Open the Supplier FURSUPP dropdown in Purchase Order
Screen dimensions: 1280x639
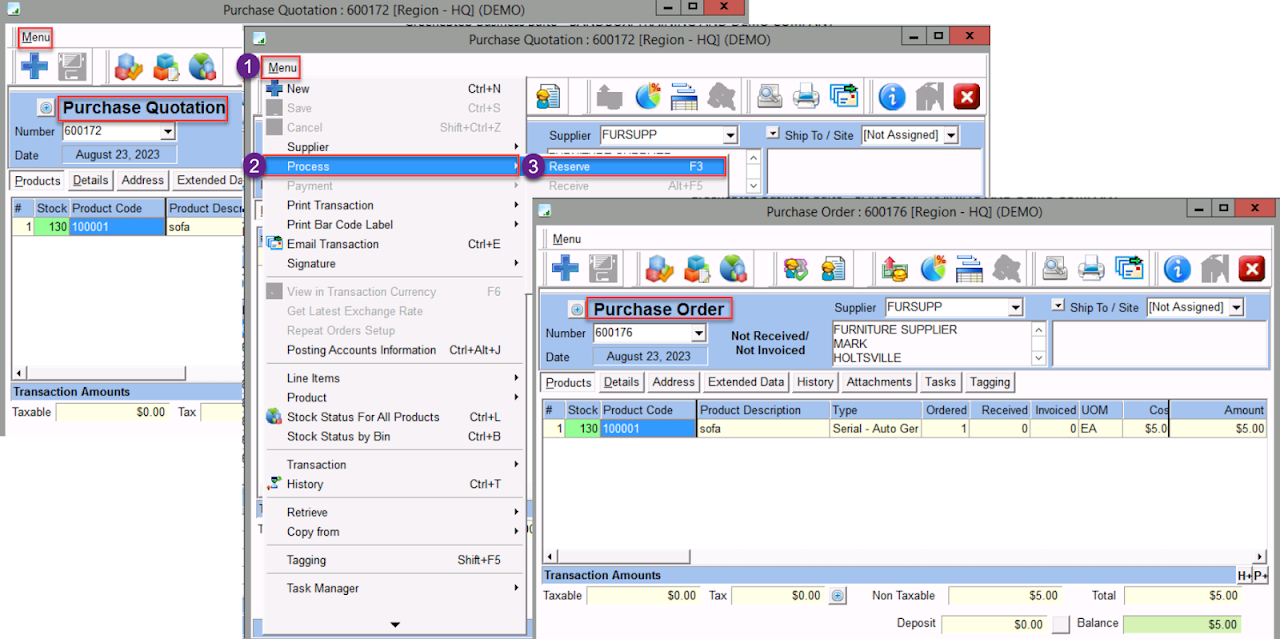(x=1016, y=308)
